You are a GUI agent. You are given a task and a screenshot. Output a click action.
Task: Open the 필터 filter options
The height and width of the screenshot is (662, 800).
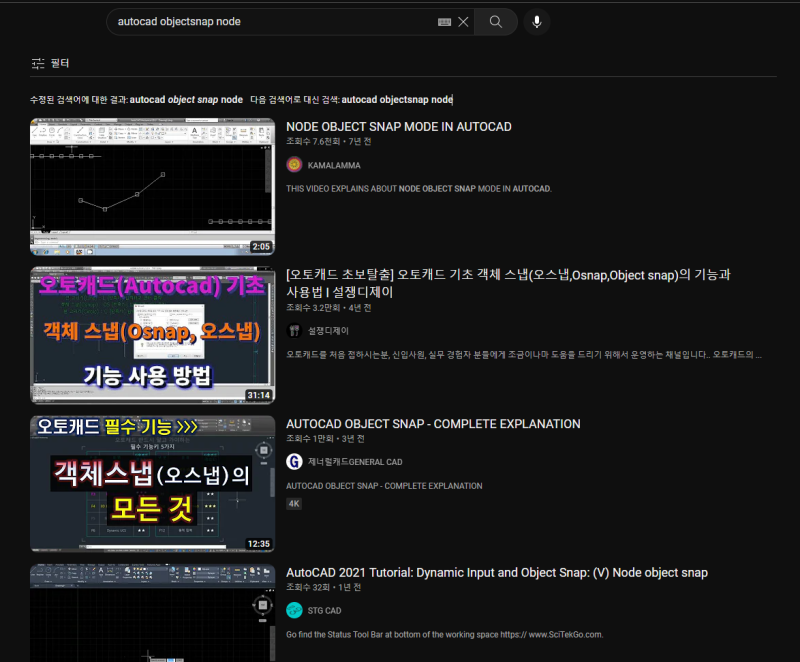point(50,63)
